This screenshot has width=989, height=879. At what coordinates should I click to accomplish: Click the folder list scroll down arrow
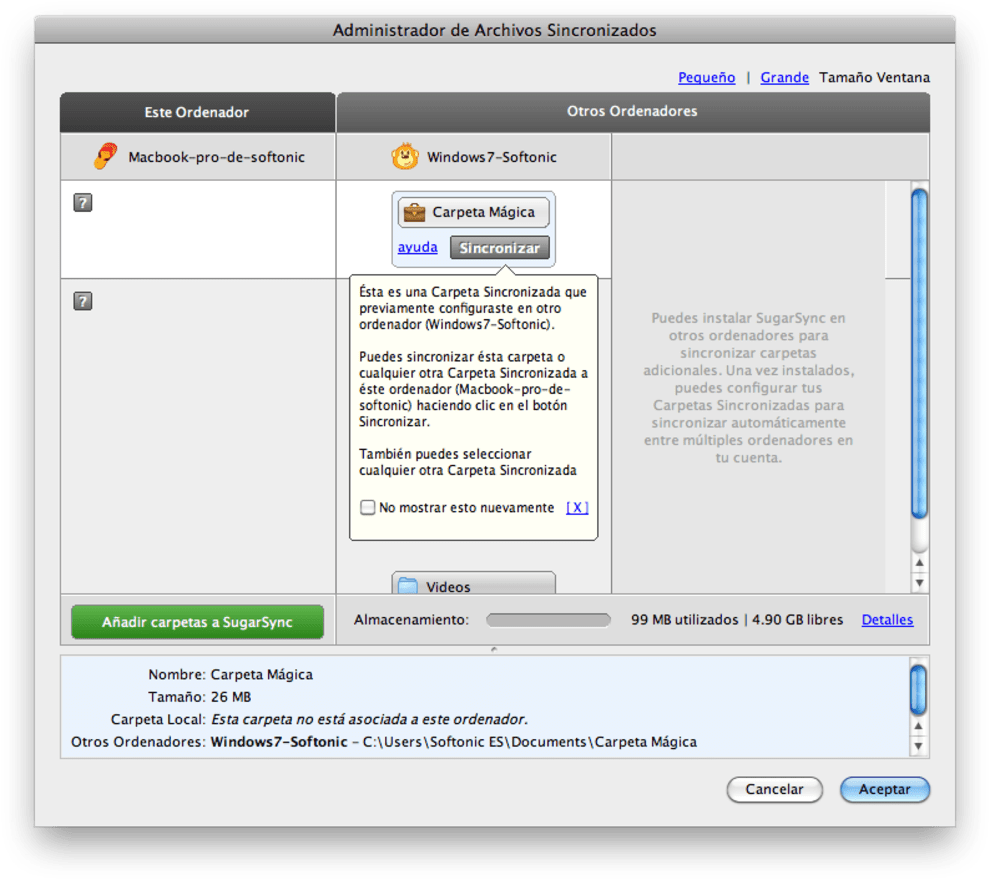tap(920, 583)
